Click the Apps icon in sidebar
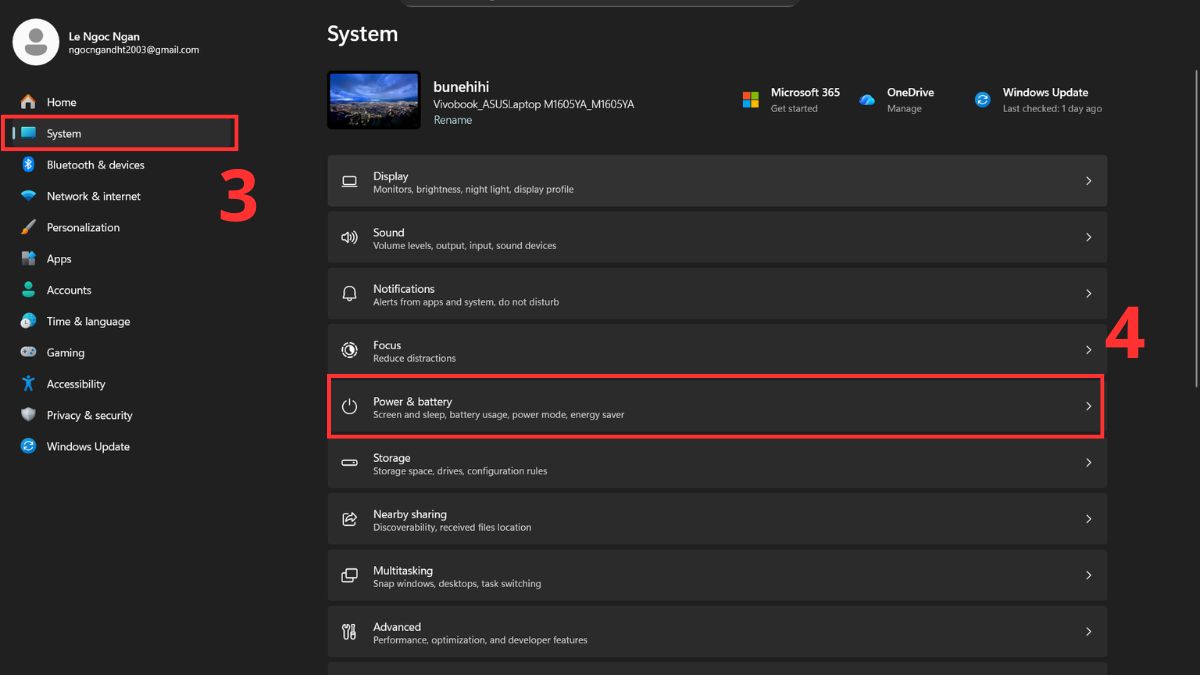The width and height of the screenshot is (1200, 675). (28, 258)
